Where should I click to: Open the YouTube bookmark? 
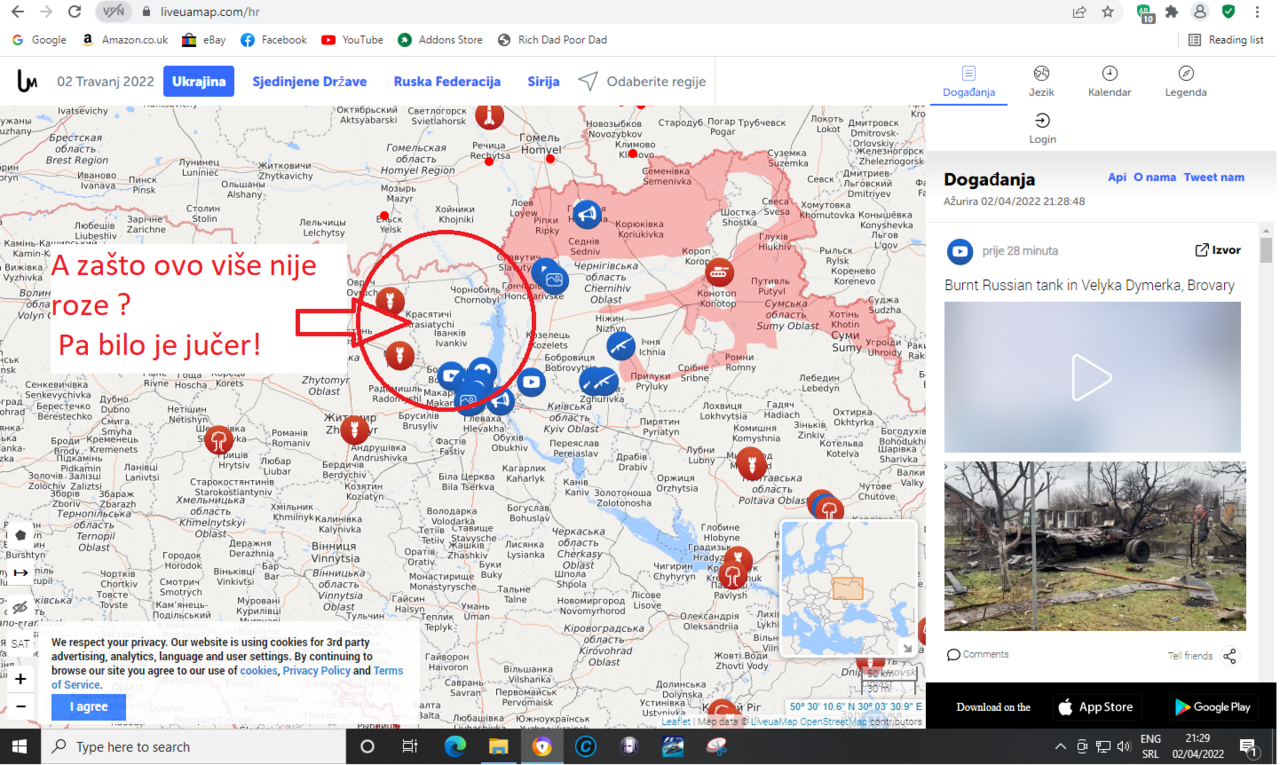tap(352, 40)
